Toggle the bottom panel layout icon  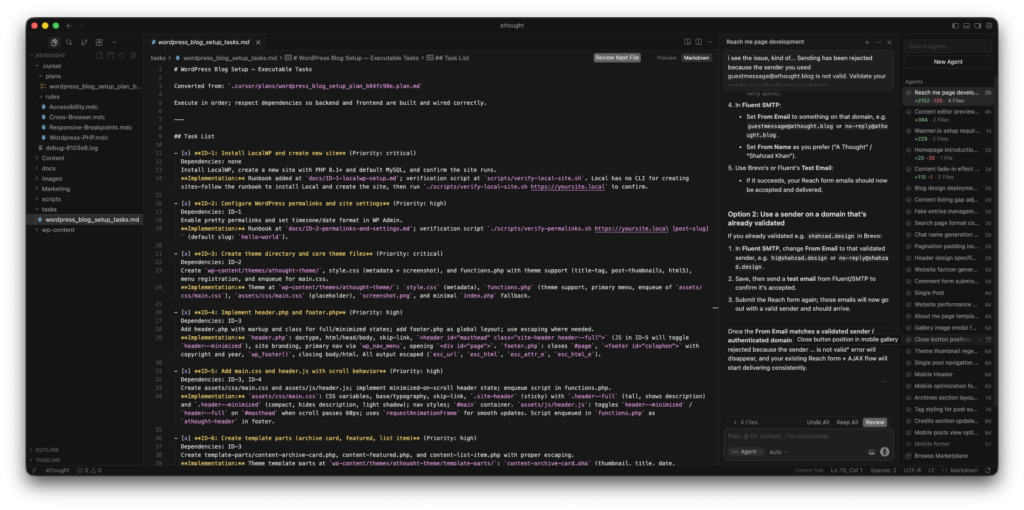point(967,25)
